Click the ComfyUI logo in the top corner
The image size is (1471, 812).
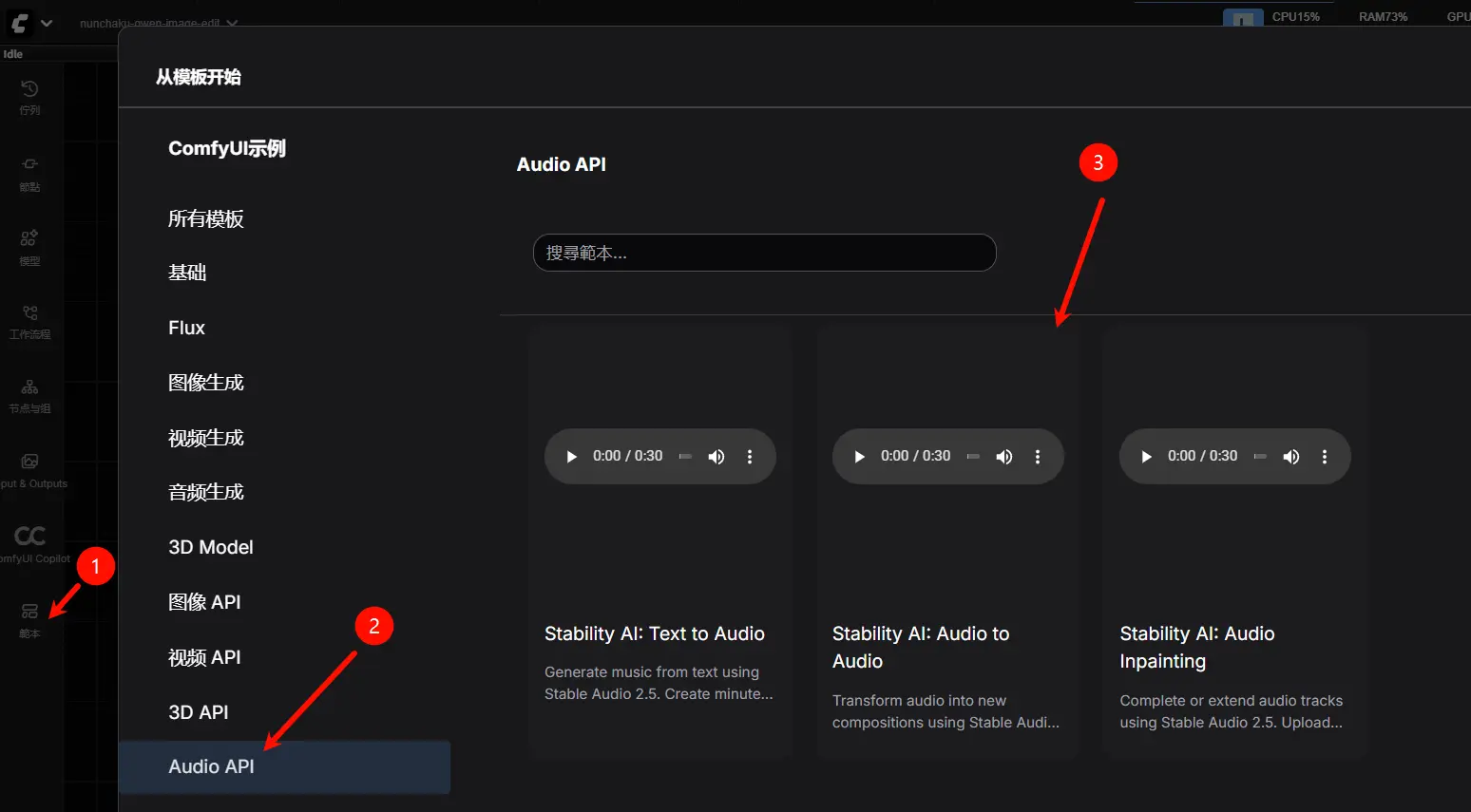point(18,23)
